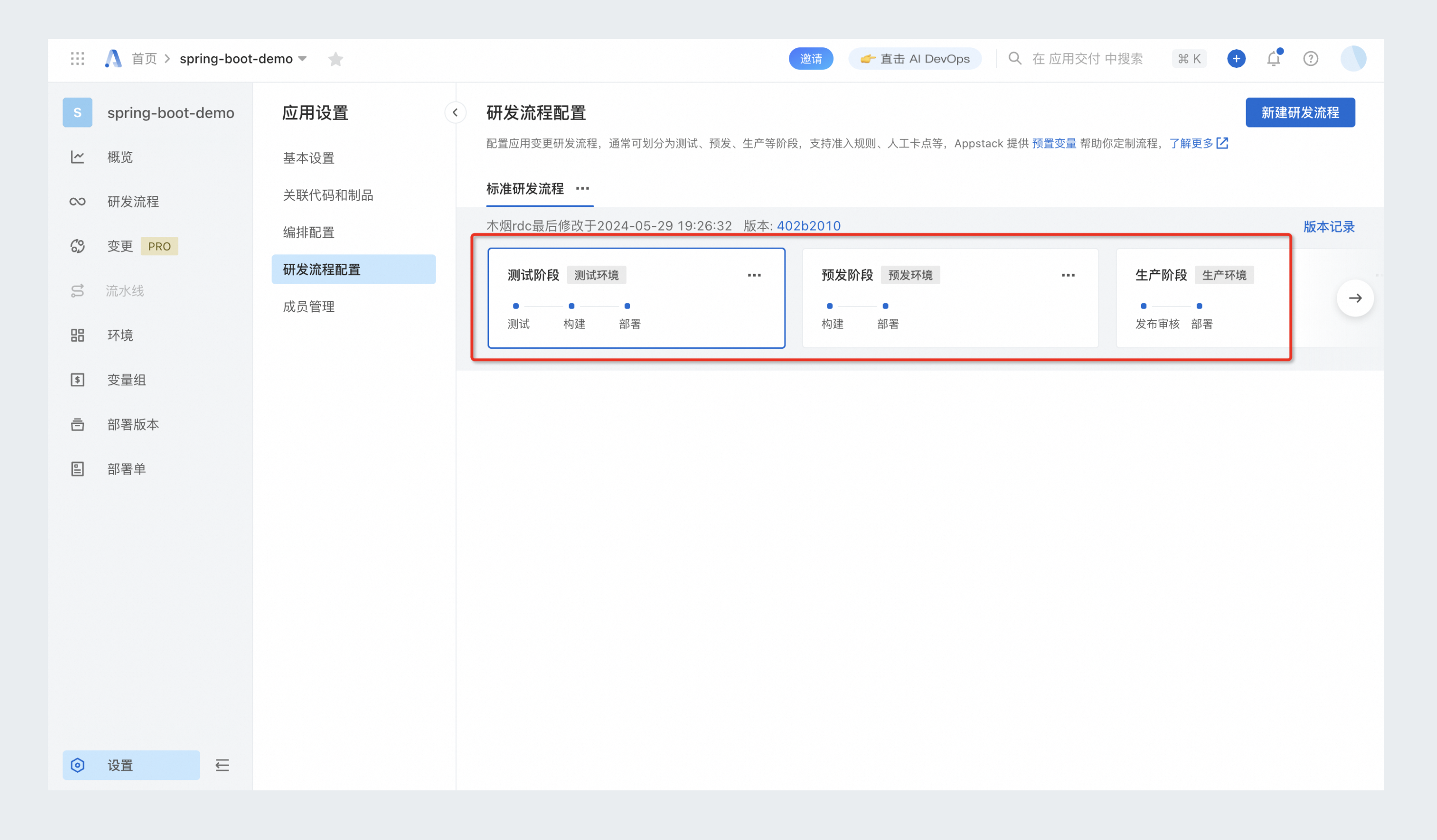Focus the search field 在 应用交付 中搜索
This screenshot has height=840, width=1437.
[x=1087, y=59]
